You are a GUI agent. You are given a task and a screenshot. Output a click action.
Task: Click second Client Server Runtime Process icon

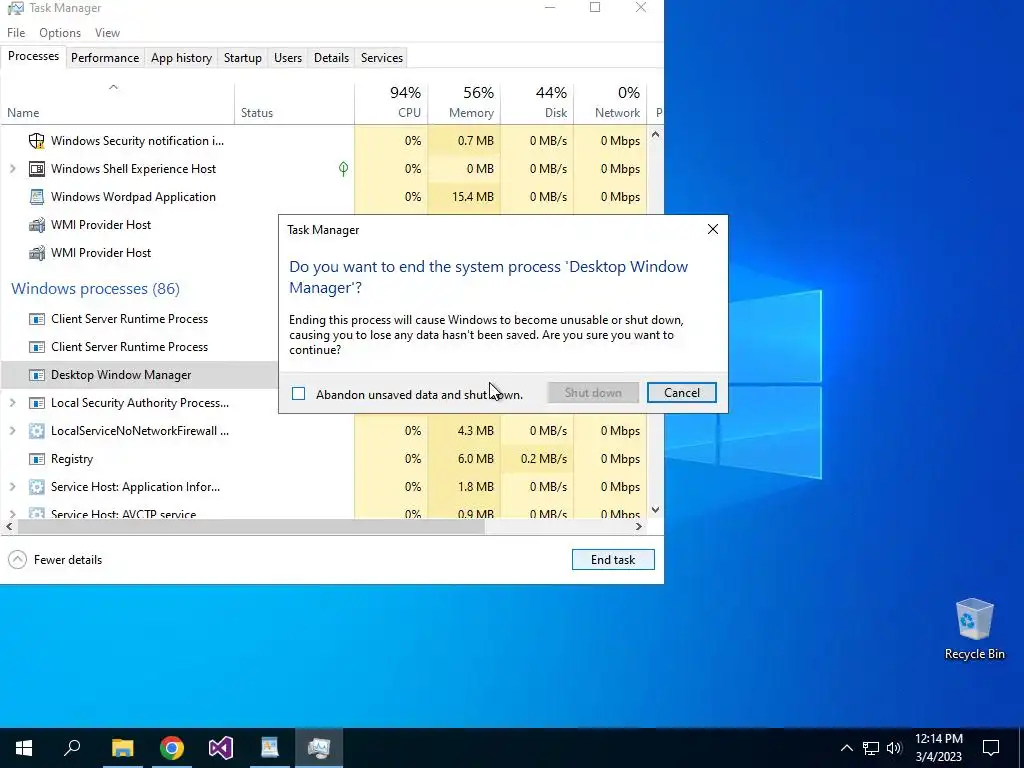pos(37,347)
